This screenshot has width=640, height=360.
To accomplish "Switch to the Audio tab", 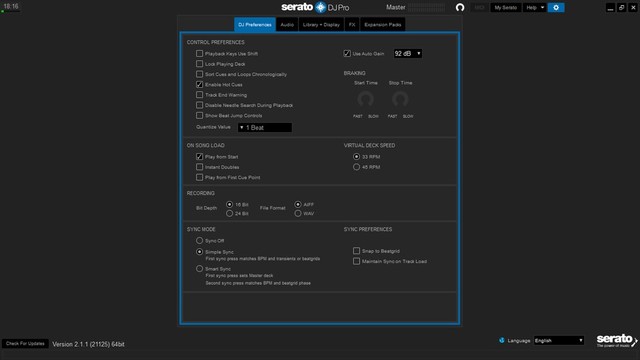I will click(287, 24).
